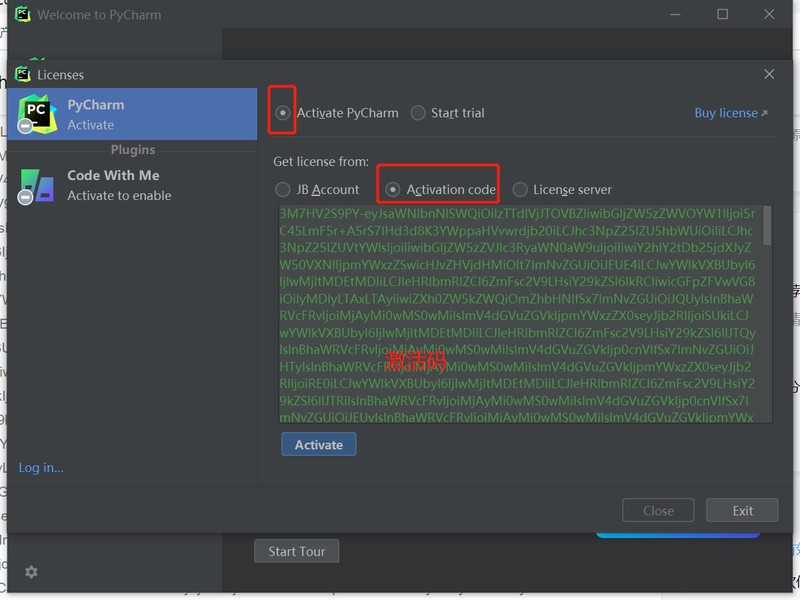Select the Activate PyCharm radio button
Screen dimensions: 800x600
pyautogui.click(x=283, y=113)
